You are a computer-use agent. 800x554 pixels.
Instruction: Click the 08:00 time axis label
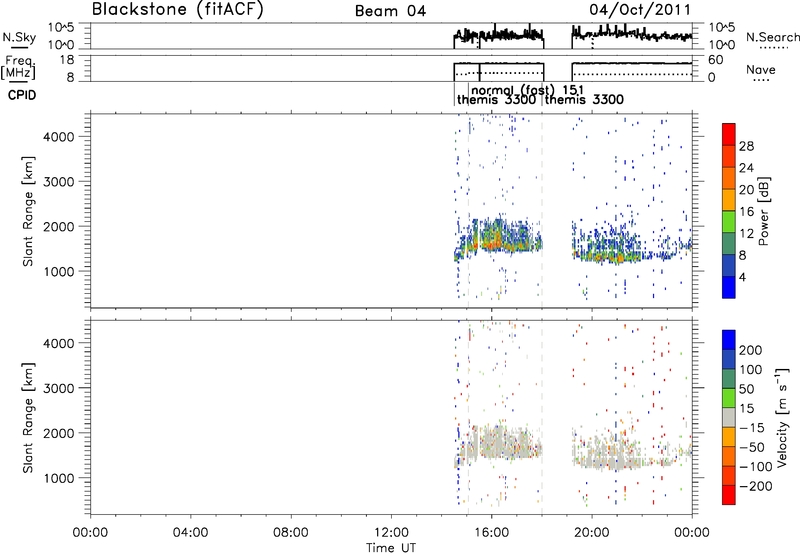pos(291,533)
